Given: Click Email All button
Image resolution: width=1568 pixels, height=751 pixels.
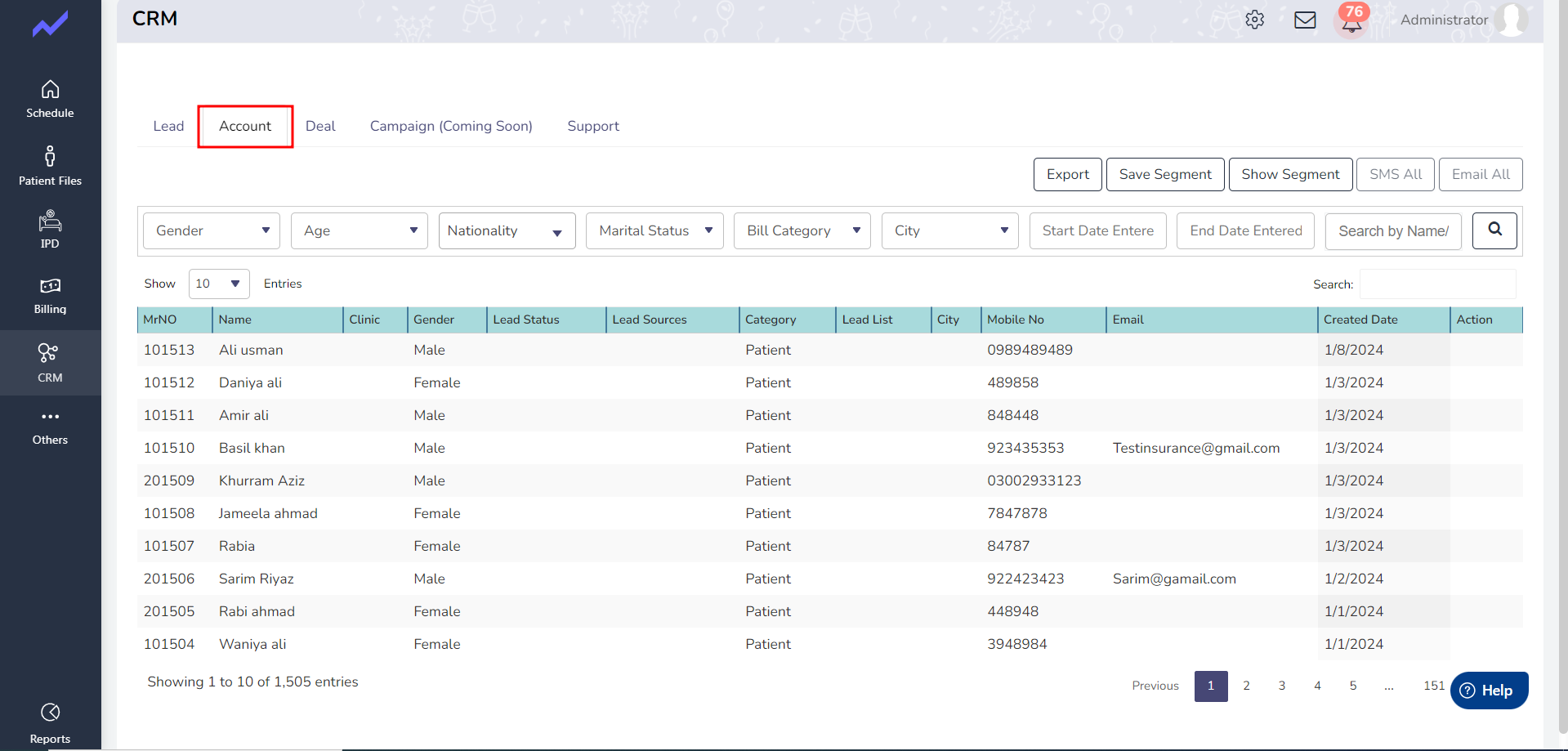Looking at the screenshot, I should pos(1481,174).
